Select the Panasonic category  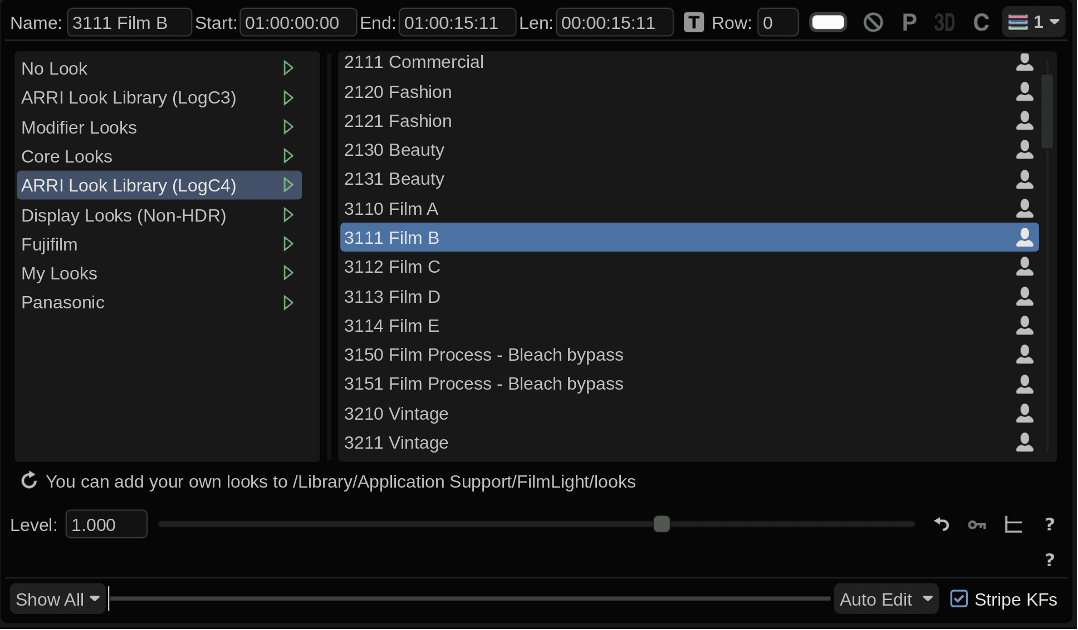pyautogui.click(x=159, y=303)
